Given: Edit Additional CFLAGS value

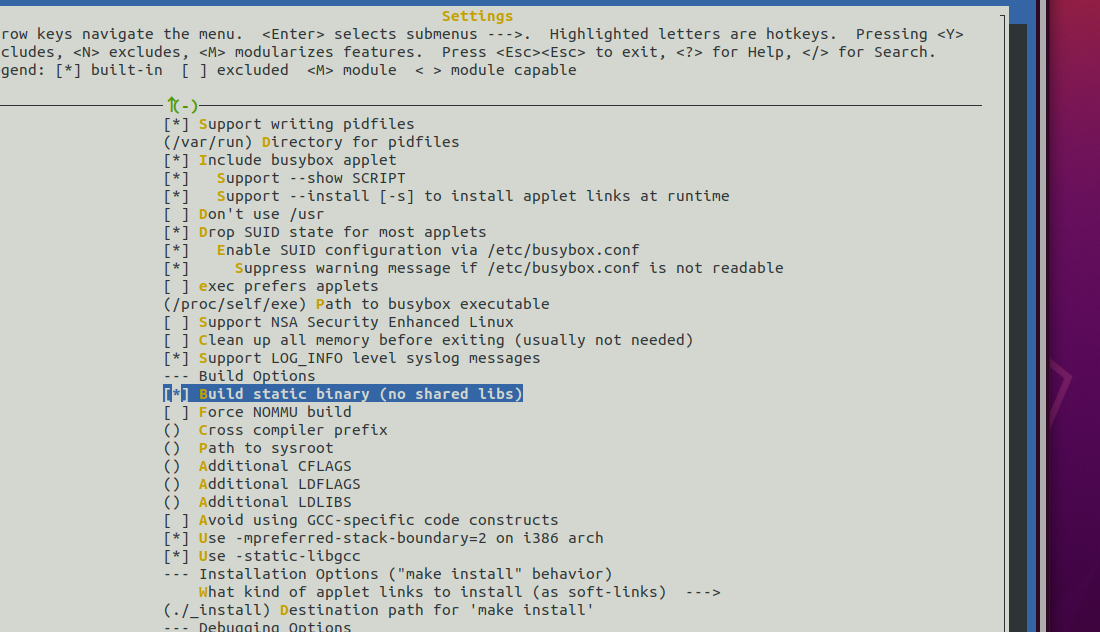Looking at the screenshot, I should (257, 466).
